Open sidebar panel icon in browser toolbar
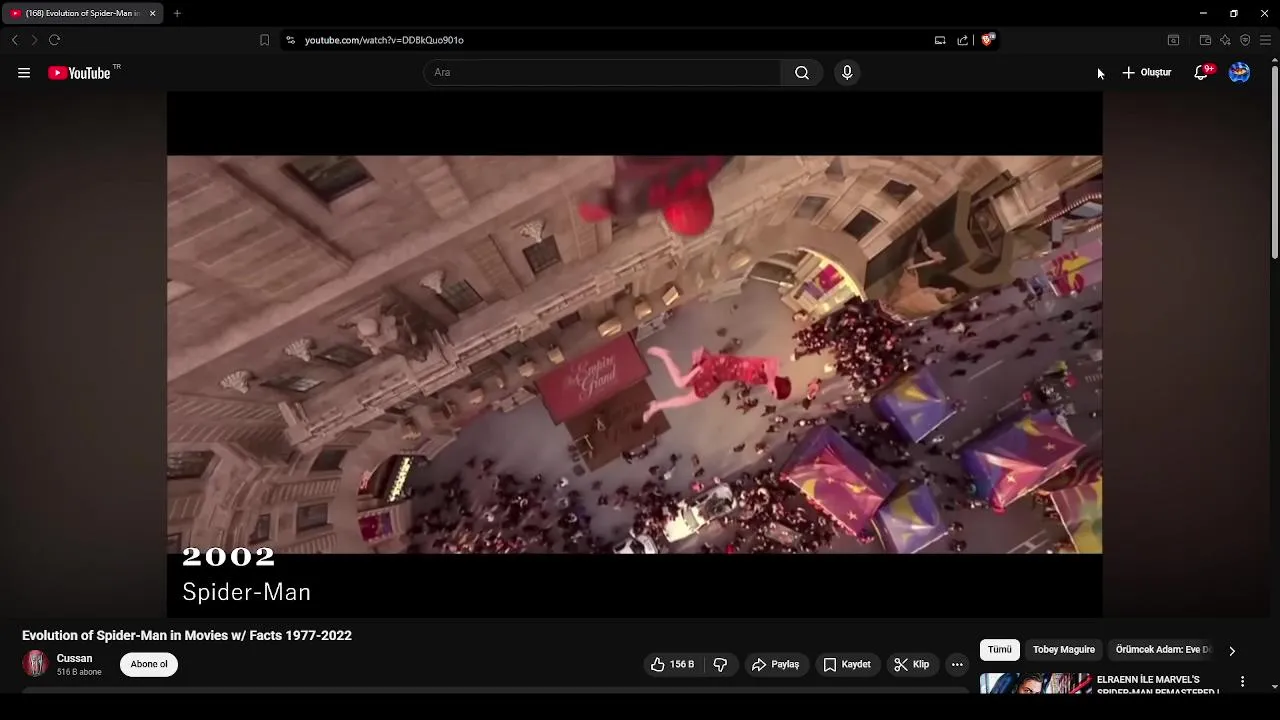 pos(1173,40)
